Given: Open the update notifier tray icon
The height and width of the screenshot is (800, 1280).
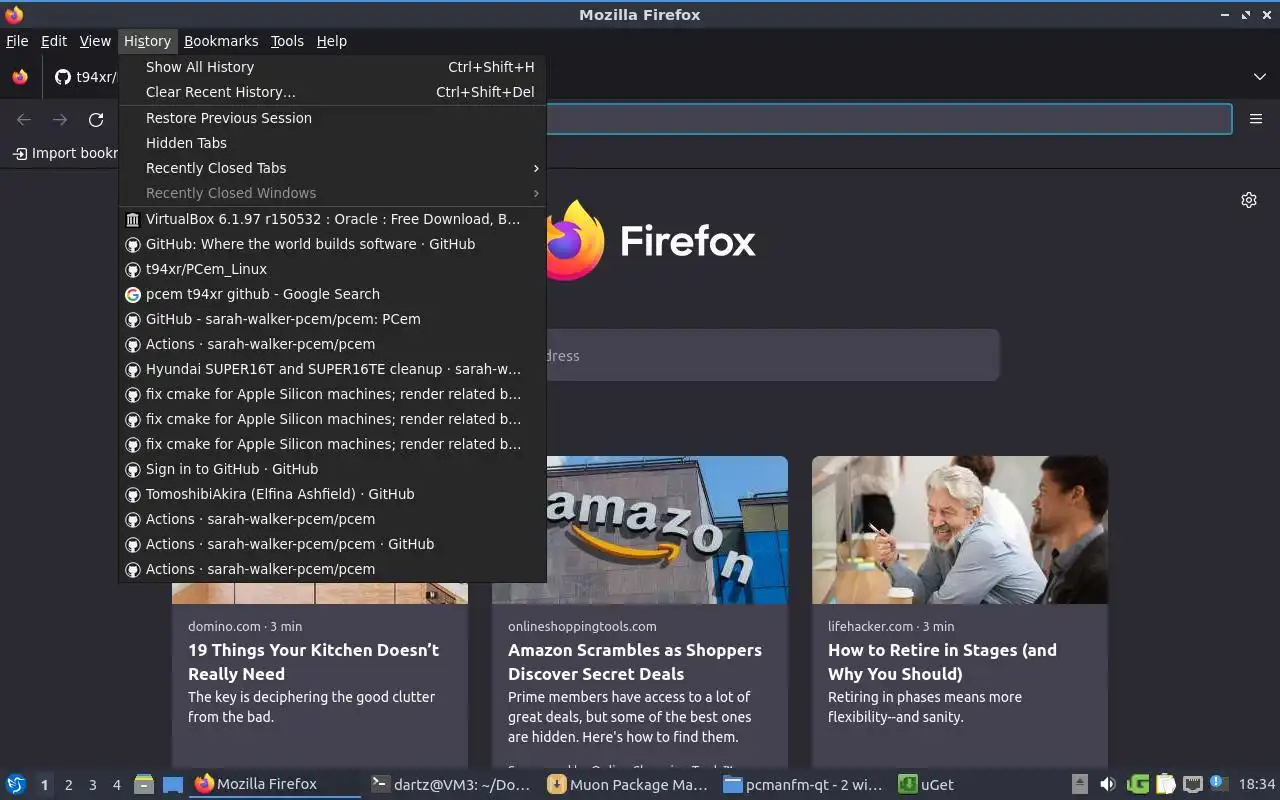Looking at the screenshot, I should (1218, 783).
